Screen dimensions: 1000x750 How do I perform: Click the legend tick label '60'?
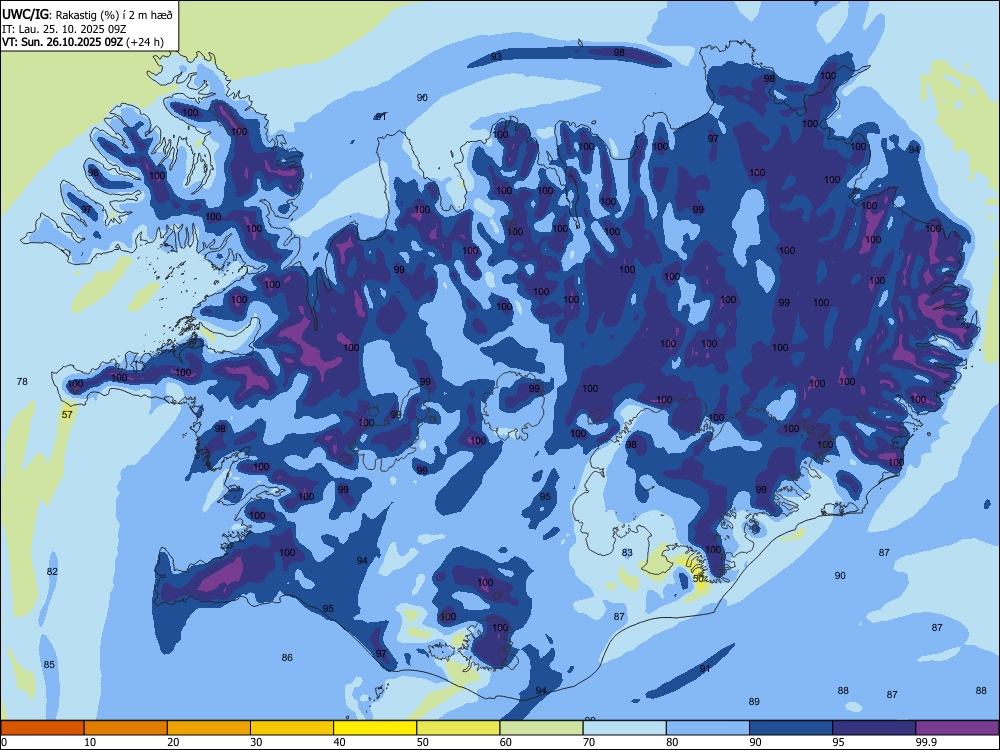(x=506, y=742)
